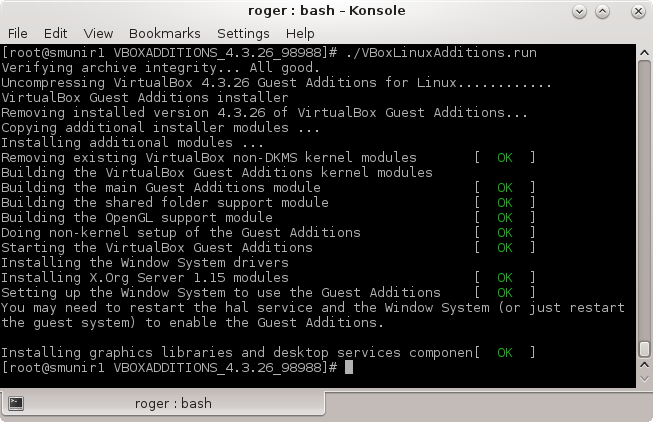The image size is (653, 422).
Task: Maximize the Konsole window
Action: (x=602, y=11)
